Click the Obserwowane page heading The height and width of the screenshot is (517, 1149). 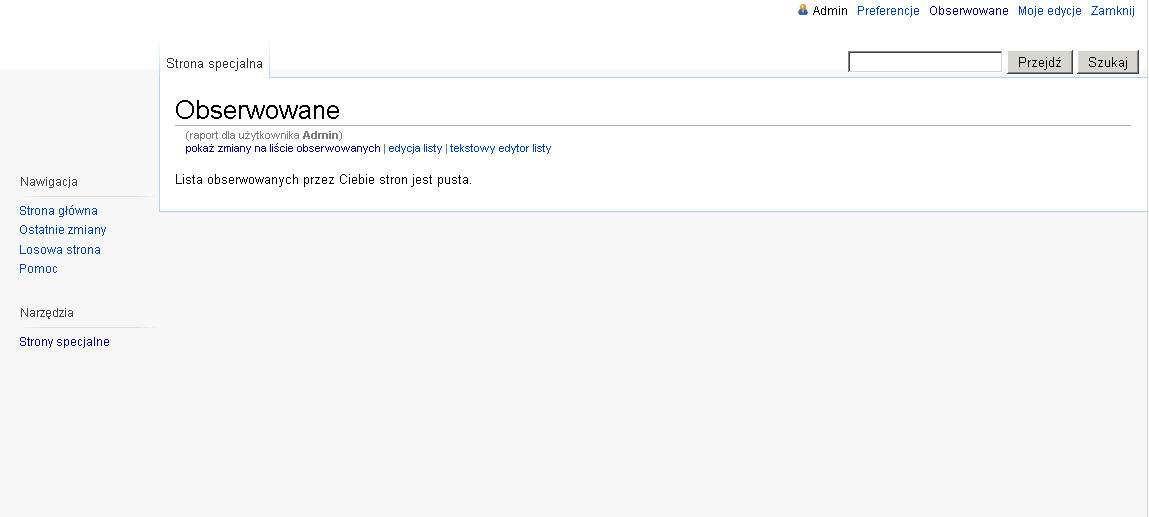(x=257, y=110)
